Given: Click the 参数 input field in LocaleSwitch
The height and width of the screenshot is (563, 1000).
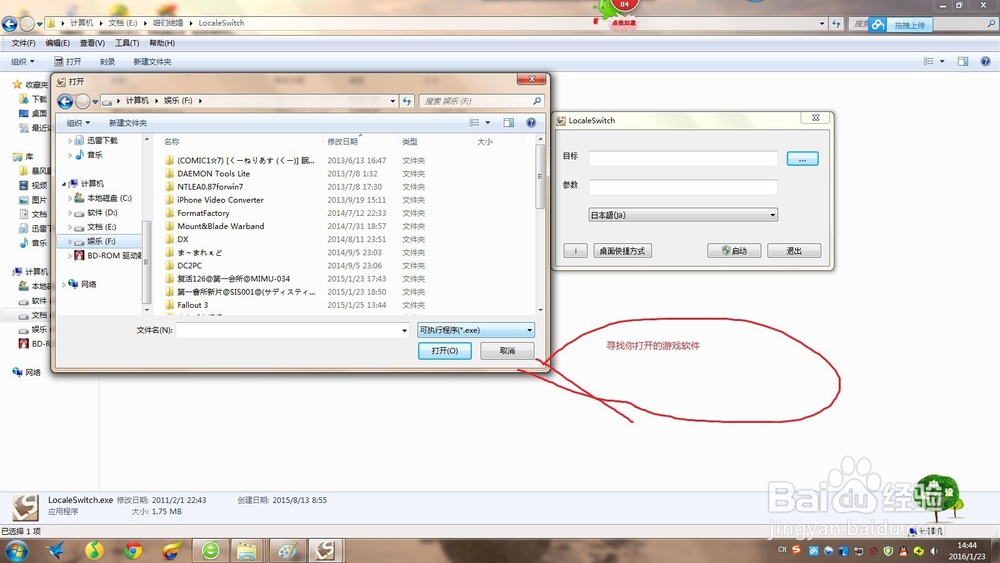Looking at the screenshot, I should [683, 187].
